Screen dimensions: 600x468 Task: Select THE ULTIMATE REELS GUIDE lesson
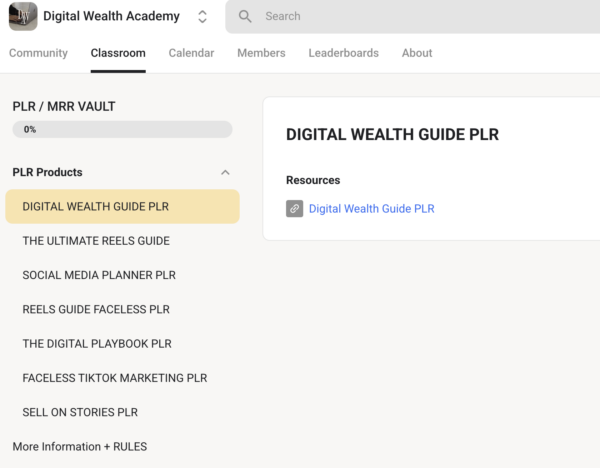pyautogui.click(x=96, y=241)
